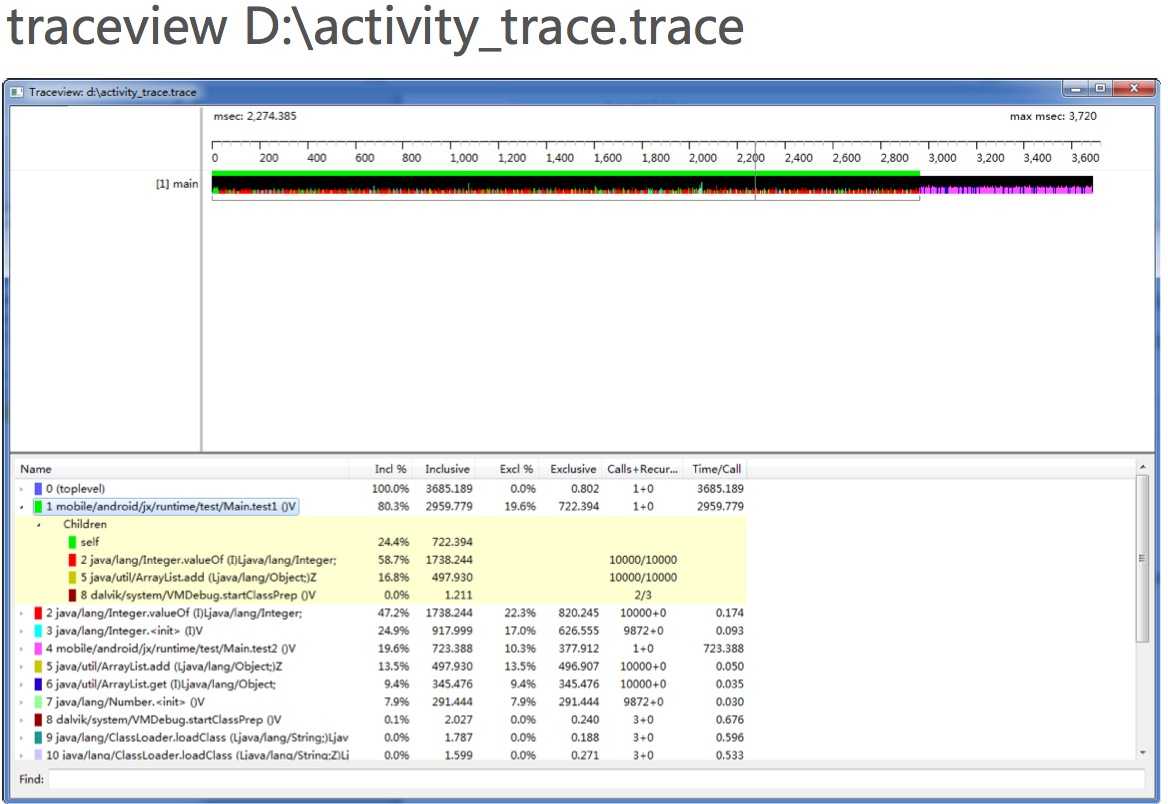Screen dimensions: 1168x804
Task: Expand row 6 java/util/ArrayList.get
Action: (21, 685)
